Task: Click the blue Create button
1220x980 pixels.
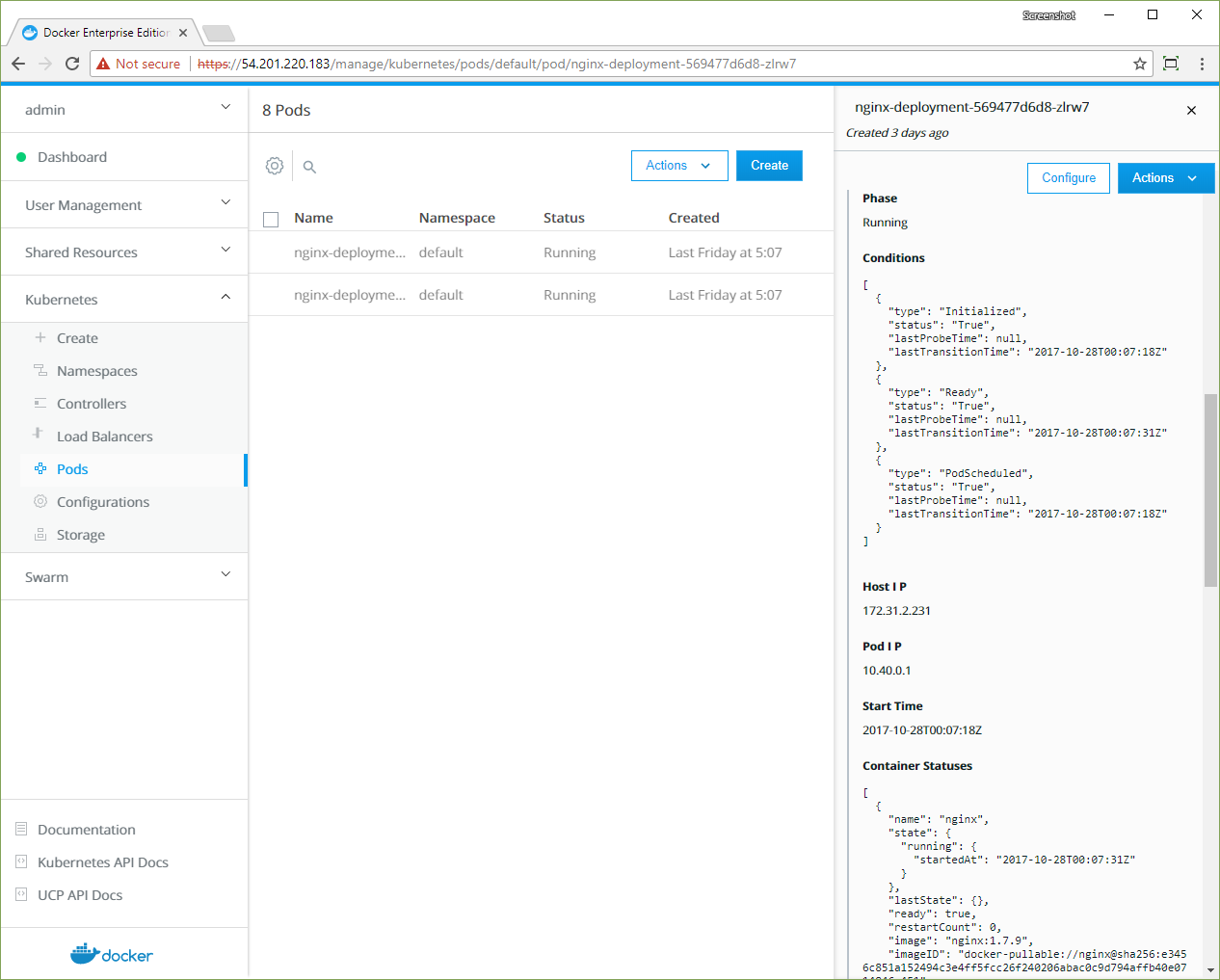Action: click(x=769, y=166)
